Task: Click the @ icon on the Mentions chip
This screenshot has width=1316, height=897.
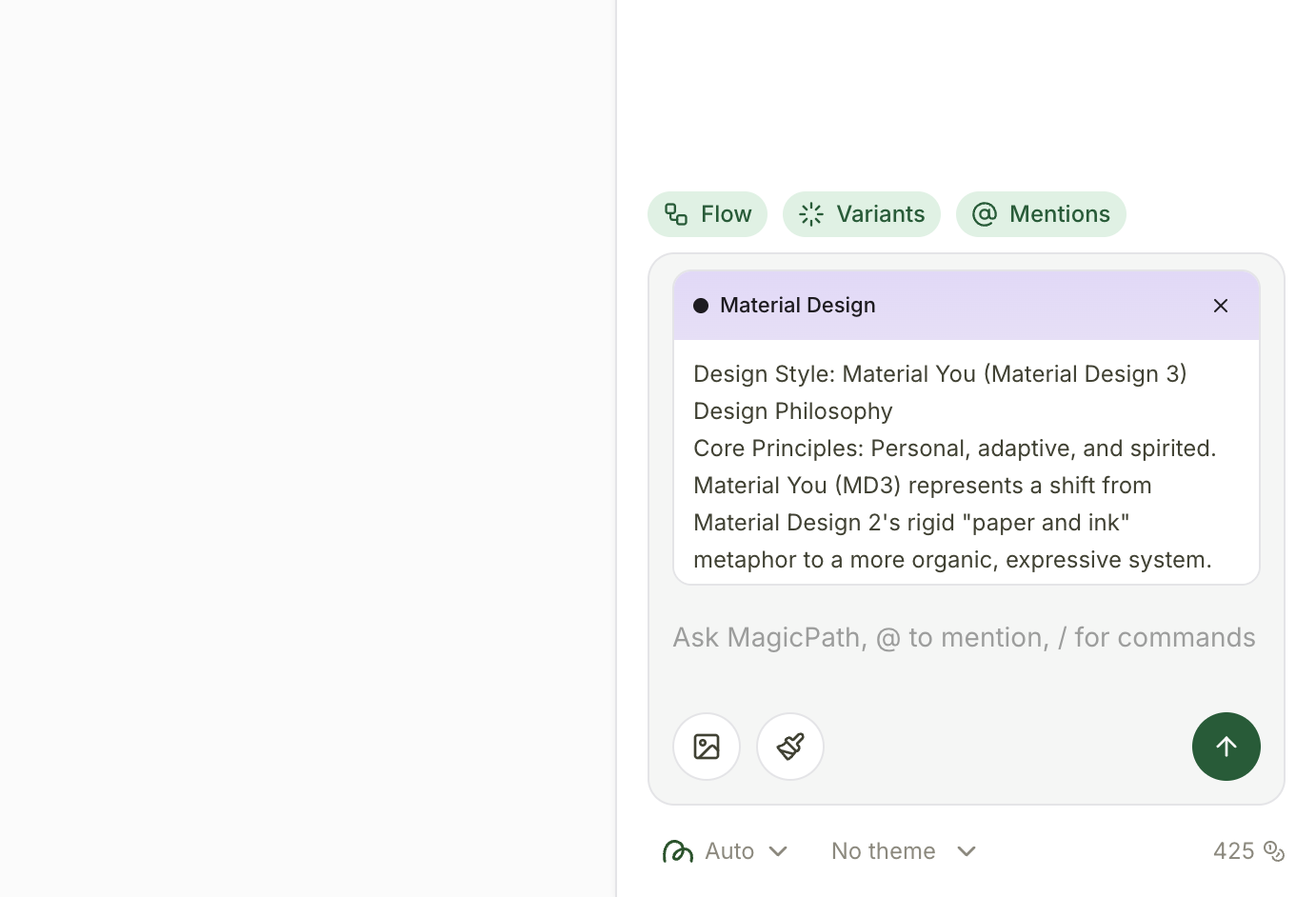Action: [x=985, y=214]
